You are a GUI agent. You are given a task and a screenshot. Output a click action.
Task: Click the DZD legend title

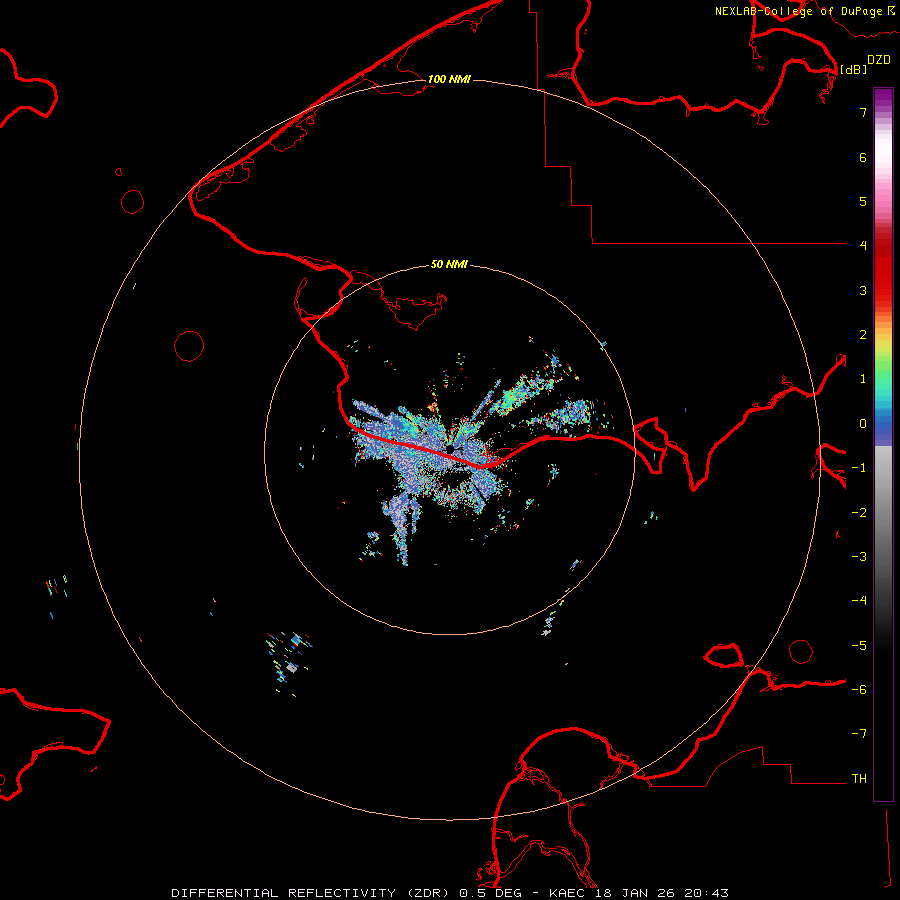879,60
